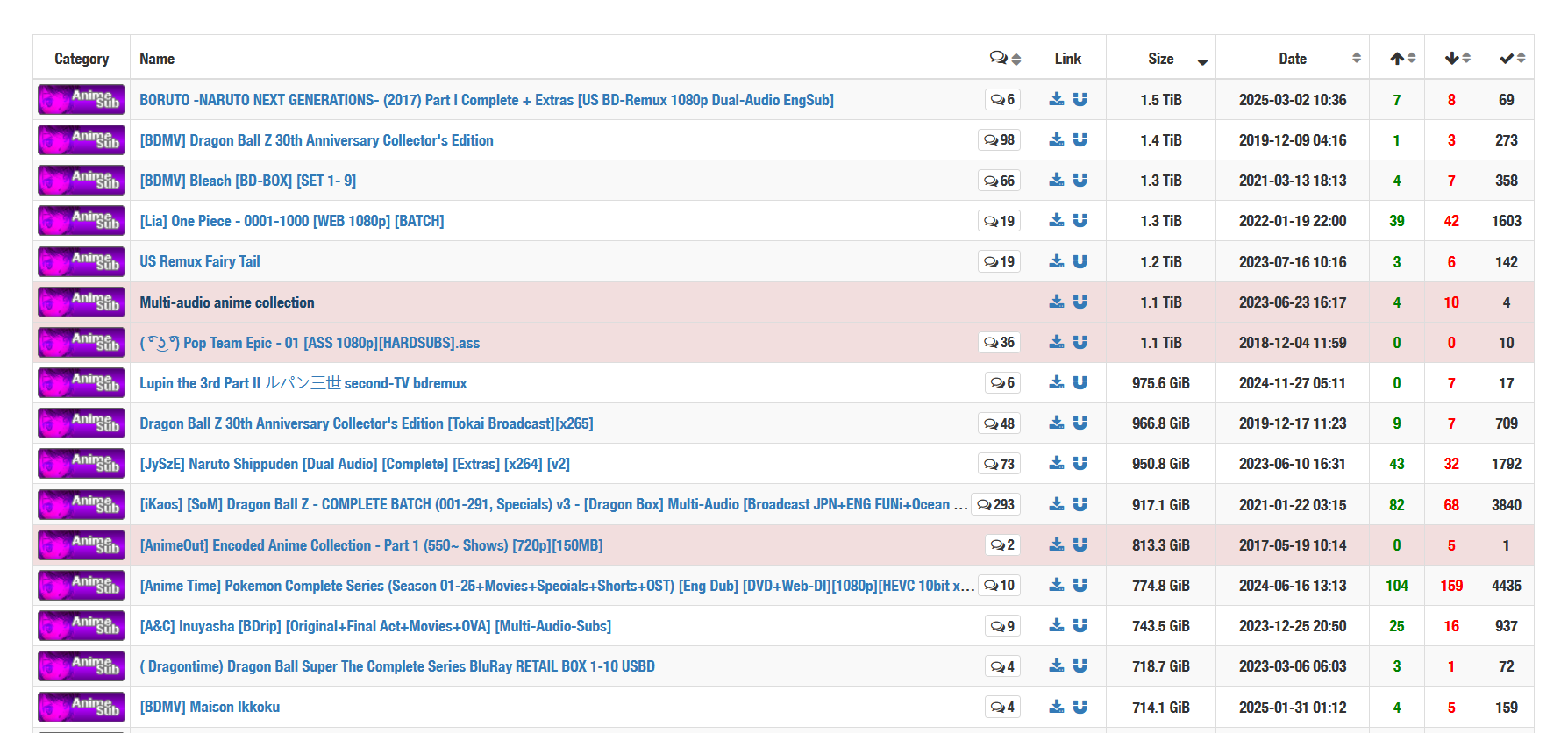1568x733 pixels.
Task: Open magnet link for Pokemon Complete Series
Action: coord(1080,585)
